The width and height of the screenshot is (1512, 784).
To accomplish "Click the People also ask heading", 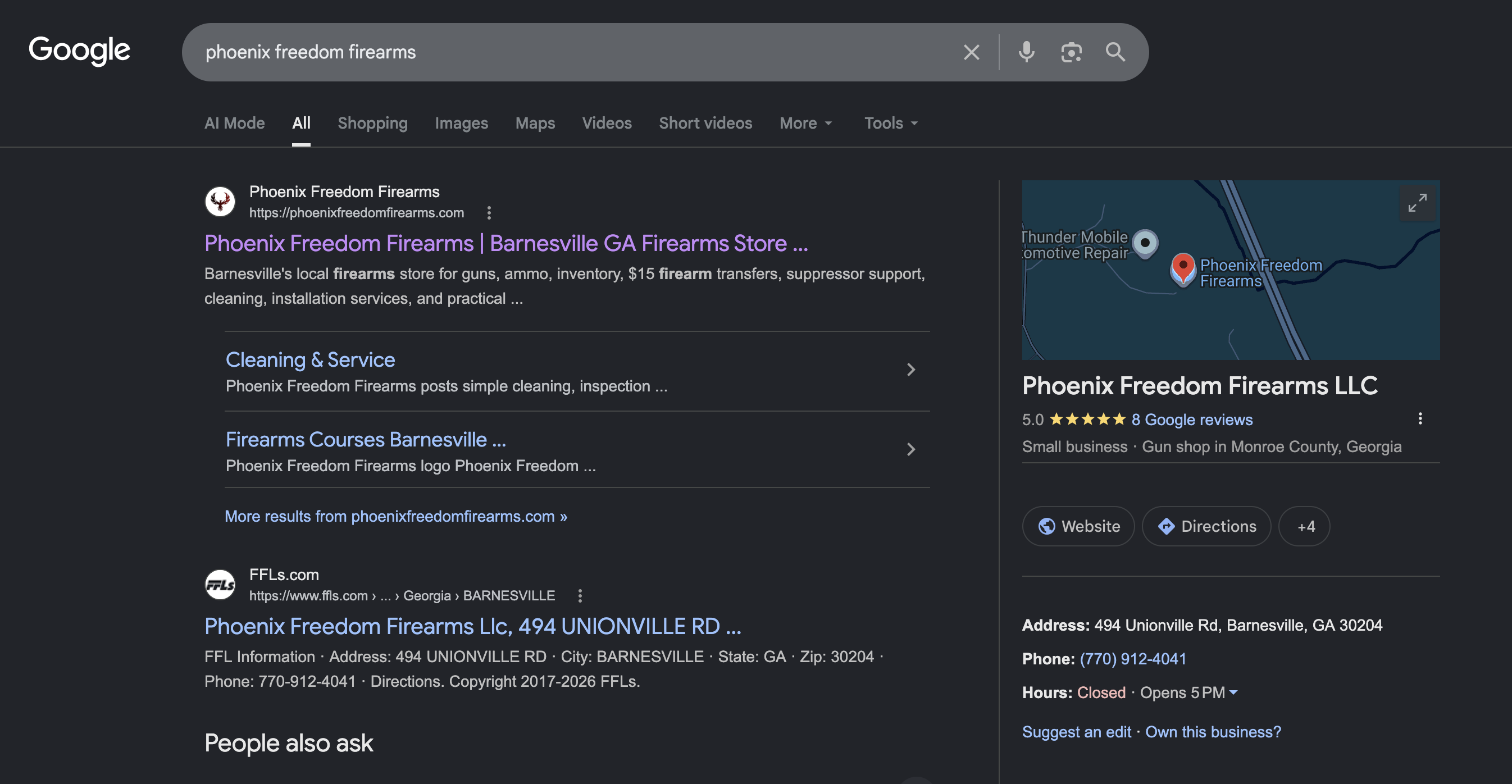I will [288, 743].
